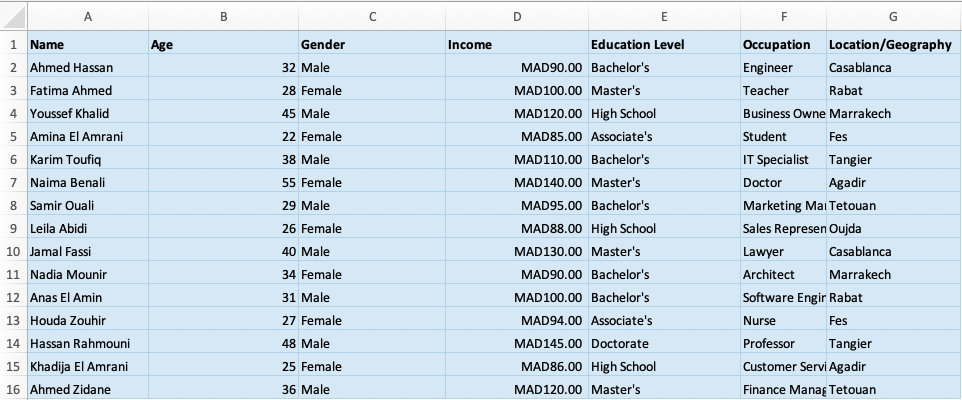The height and width of the screenshot is (400, 962).
Task: Select the IT Specialist occupation cell
Action: (783, 160)
